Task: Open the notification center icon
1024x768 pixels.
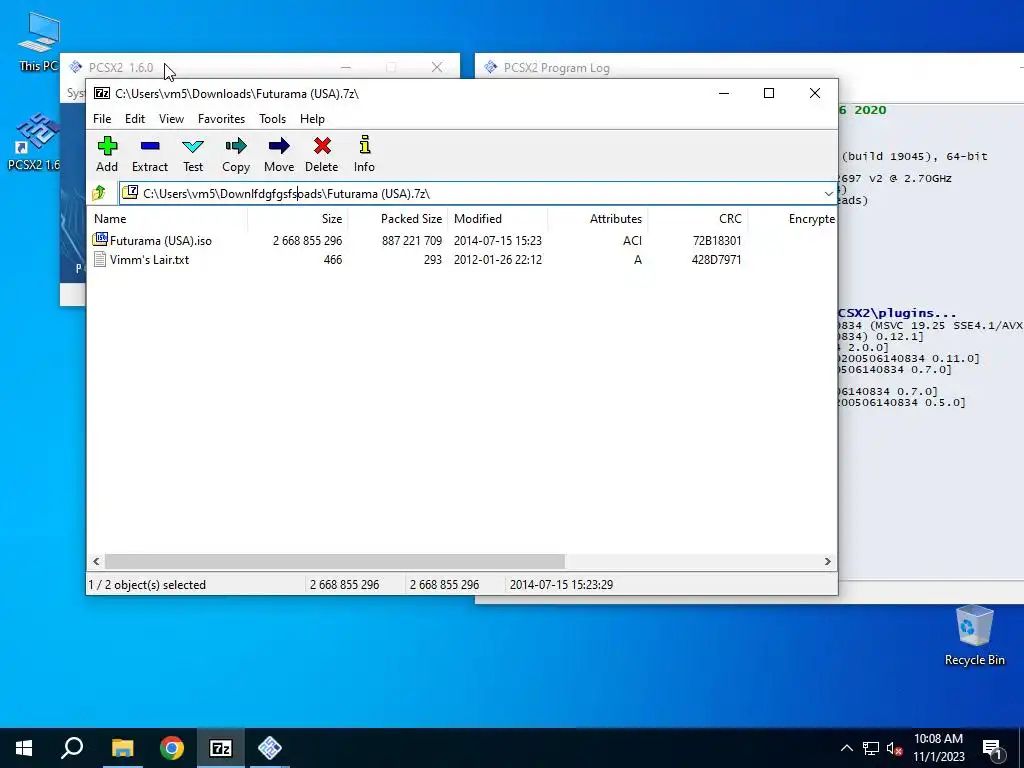Action: [x=992, y=749]
